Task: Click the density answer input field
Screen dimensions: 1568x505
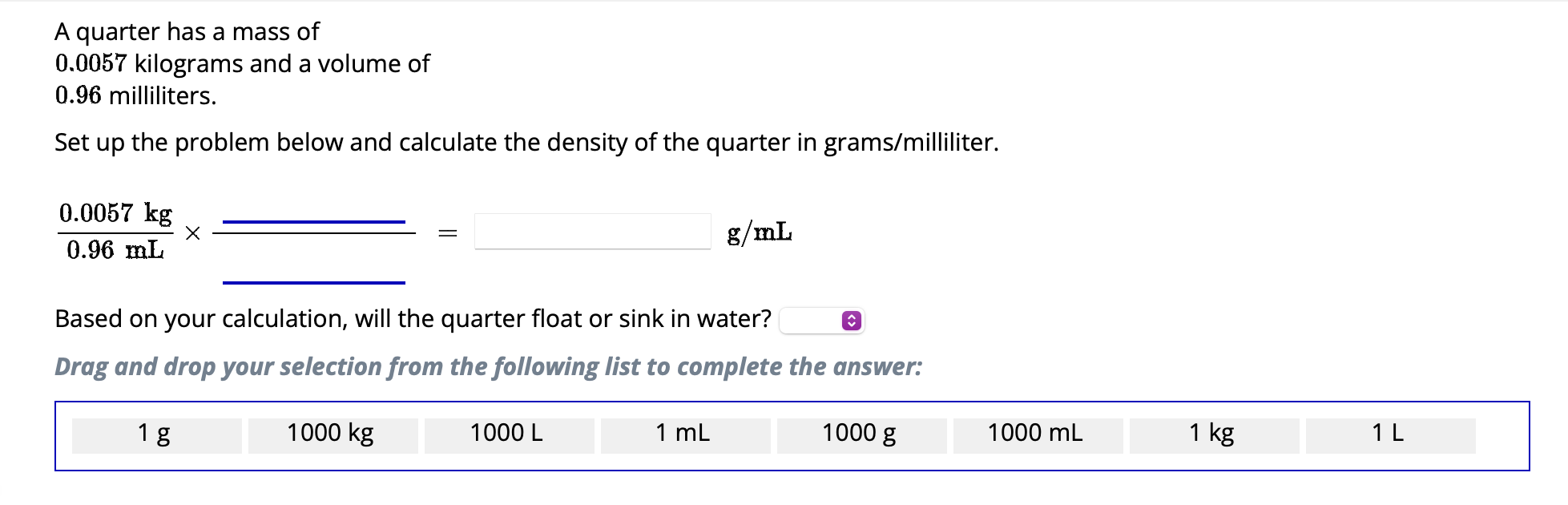Action: click(x=591, y=232)
